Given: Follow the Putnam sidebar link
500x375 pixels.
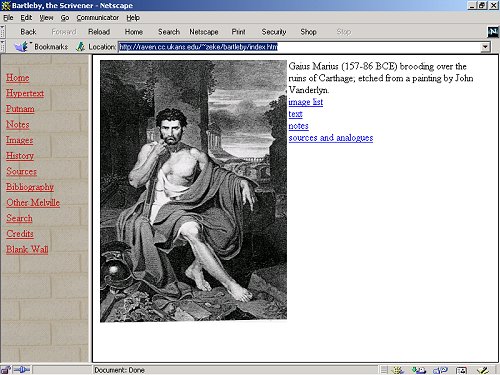Looking at the screenshot, I should coord(20,109).
